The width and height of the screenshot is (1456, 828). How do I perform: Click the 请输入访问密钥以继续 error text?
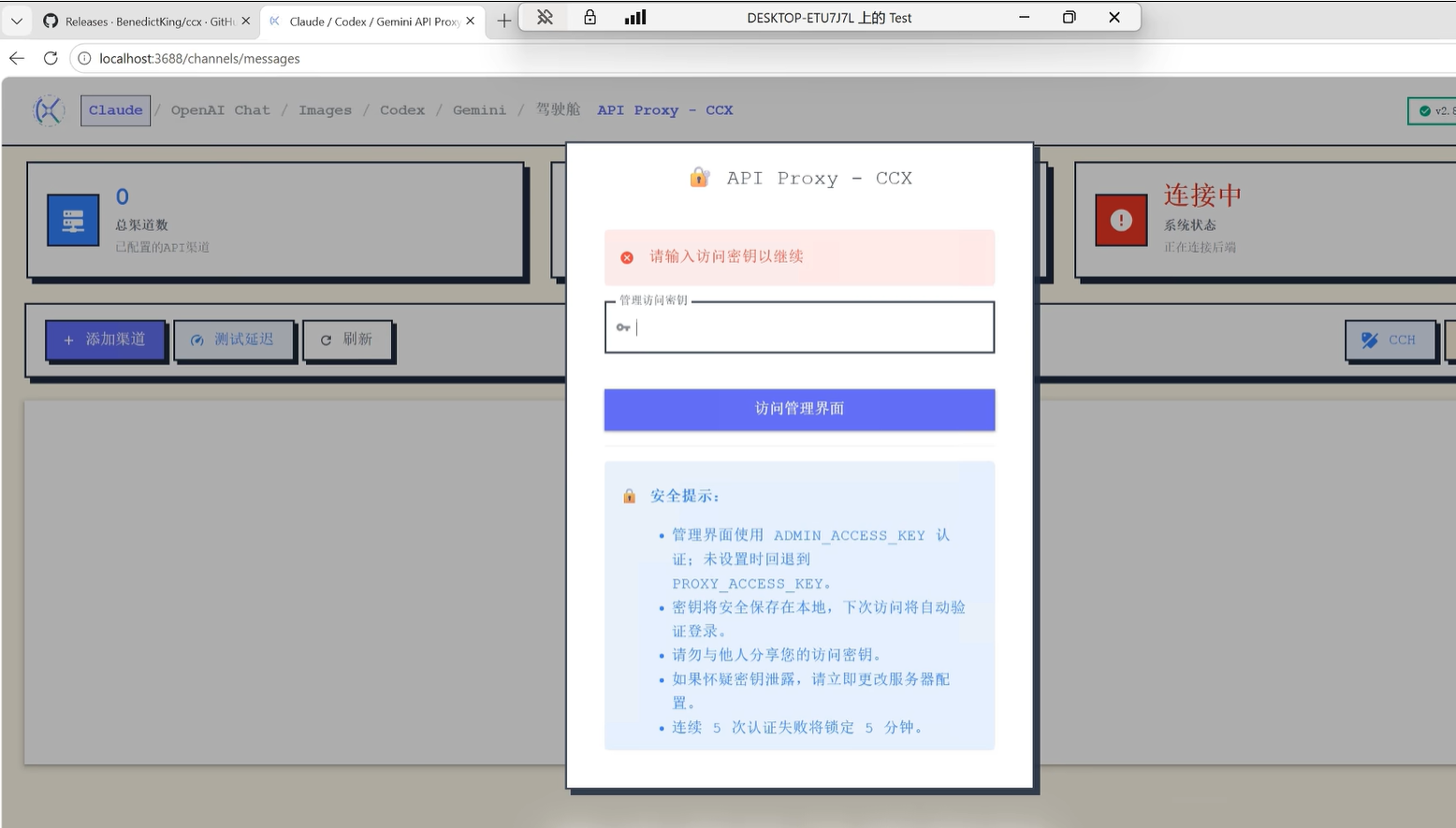coord(726,256)
